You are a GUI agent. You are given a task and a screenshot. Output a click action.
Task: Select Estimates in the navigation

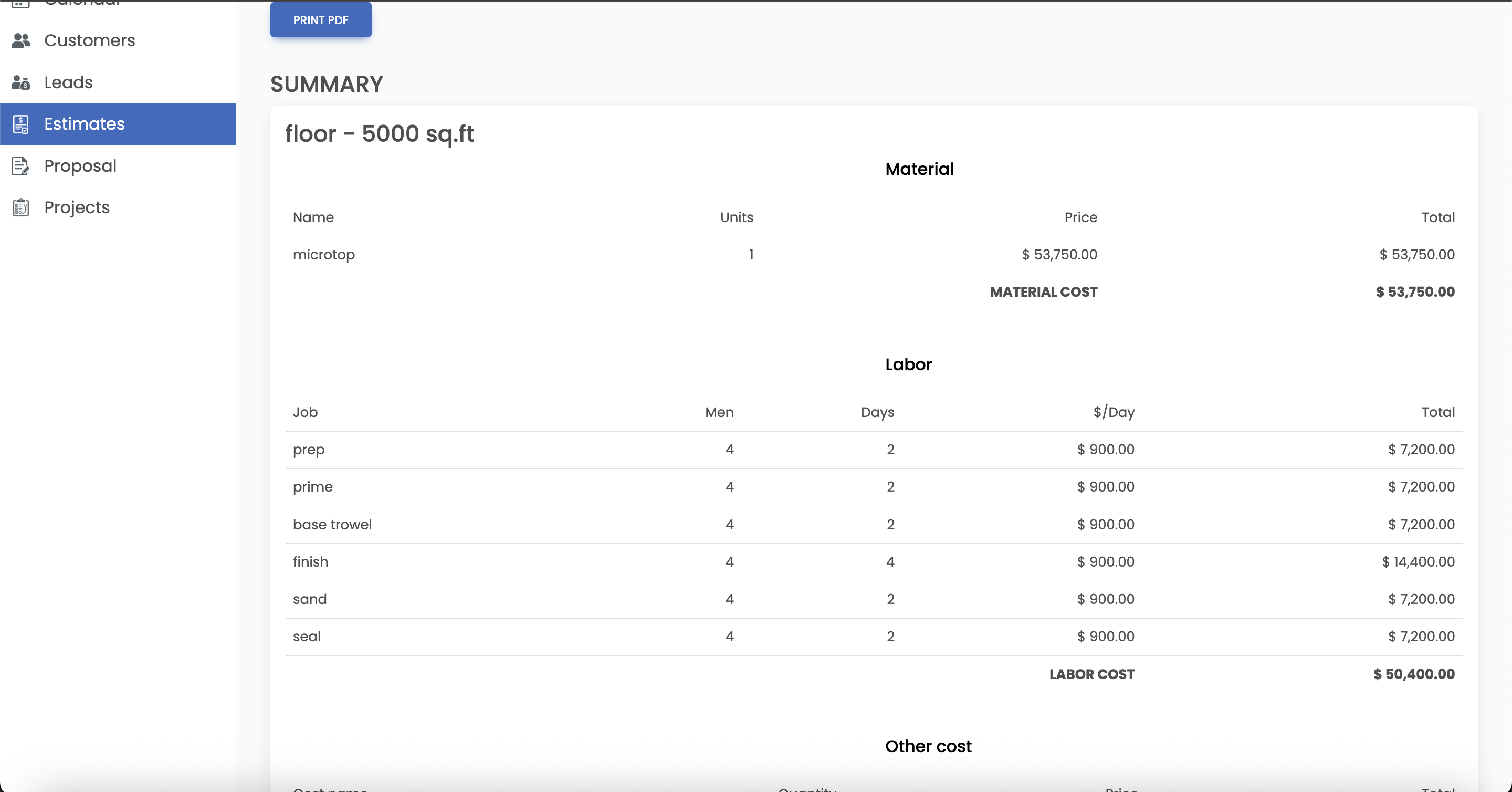pos(84,124)
